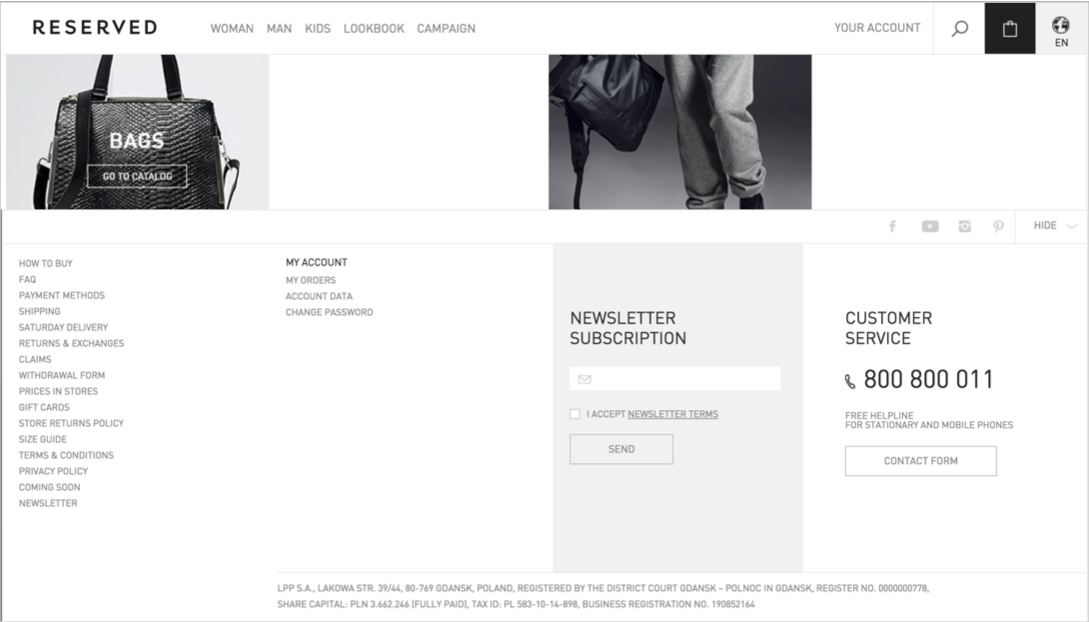This screenshot has height=622, width=1089.
Task: Open the shopping bag cart icon
Action: 1010,28
